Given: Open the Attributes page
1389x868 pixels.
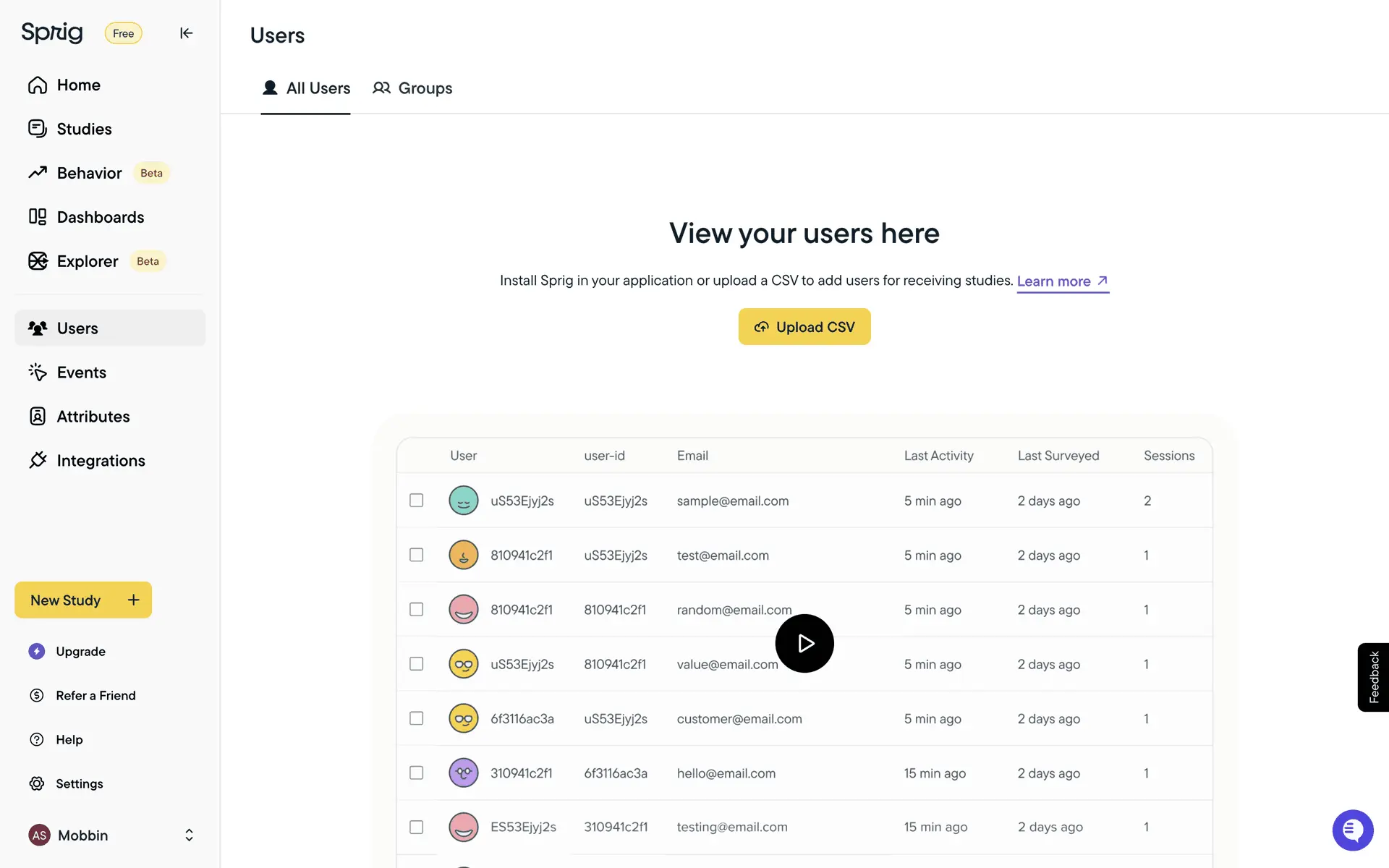Looking at the screenshot, I should pyautogui.click(x=93, y=417).
